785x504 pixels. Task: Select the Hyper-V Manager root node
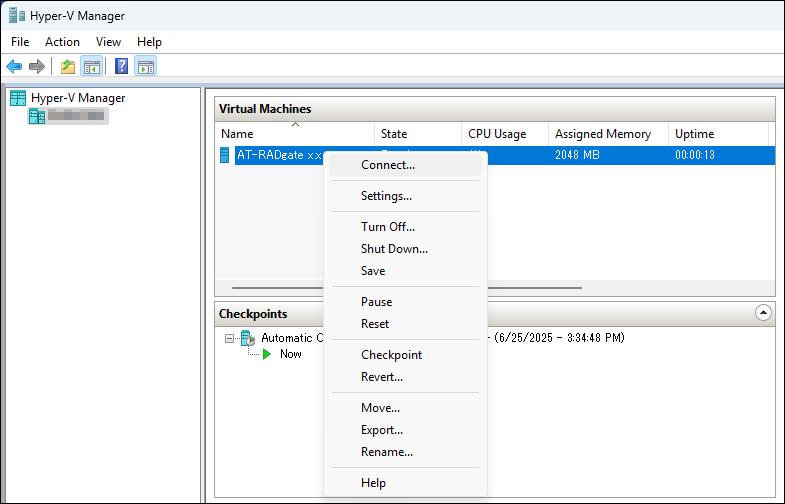click(x=77, y=98)
